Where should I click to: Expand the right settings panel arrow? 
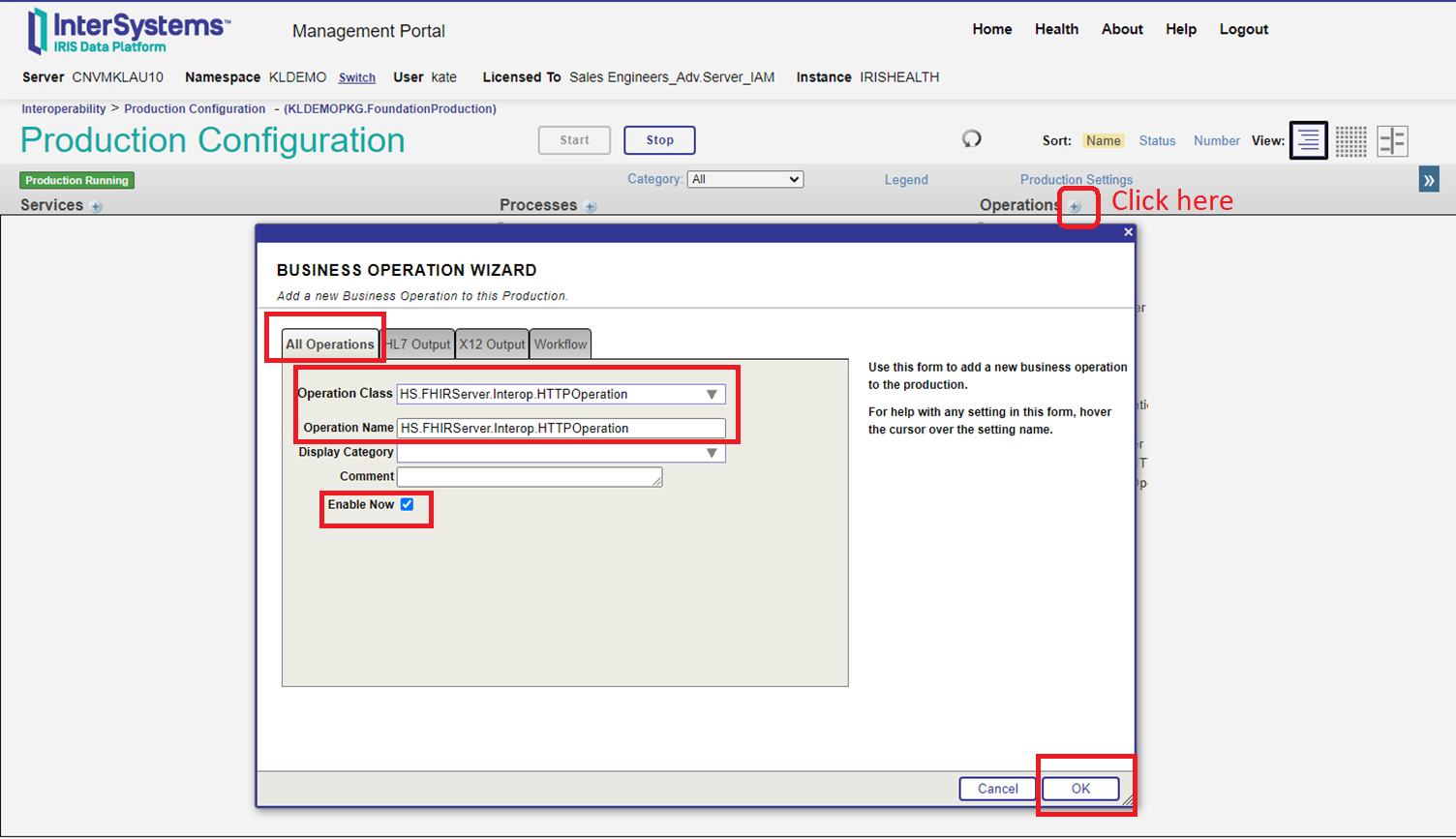tap(1429, 180)
